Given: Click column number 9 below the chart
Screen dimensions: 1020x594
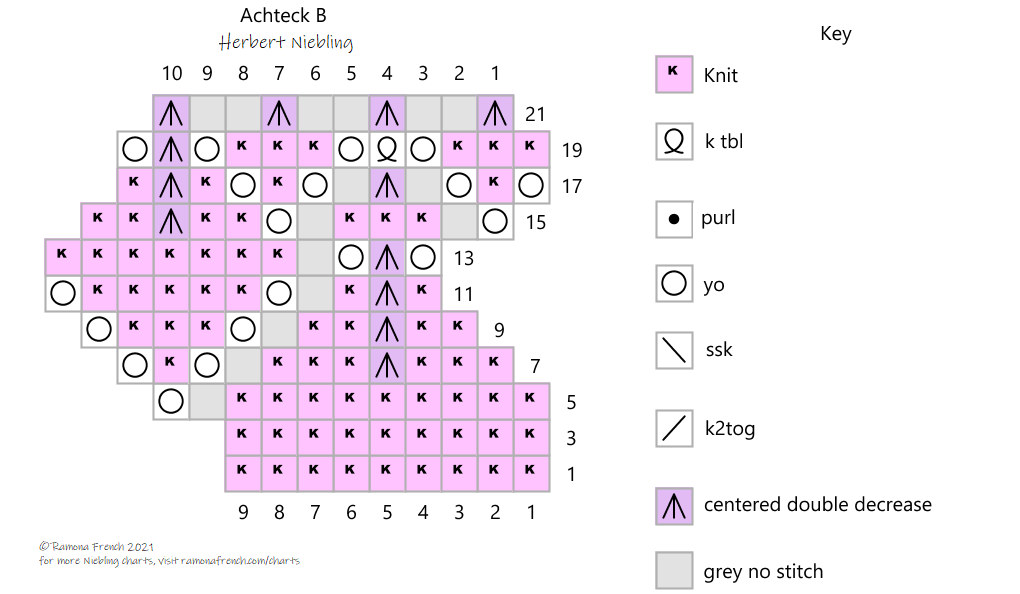Looking at the screenshot, I should 243,512.
